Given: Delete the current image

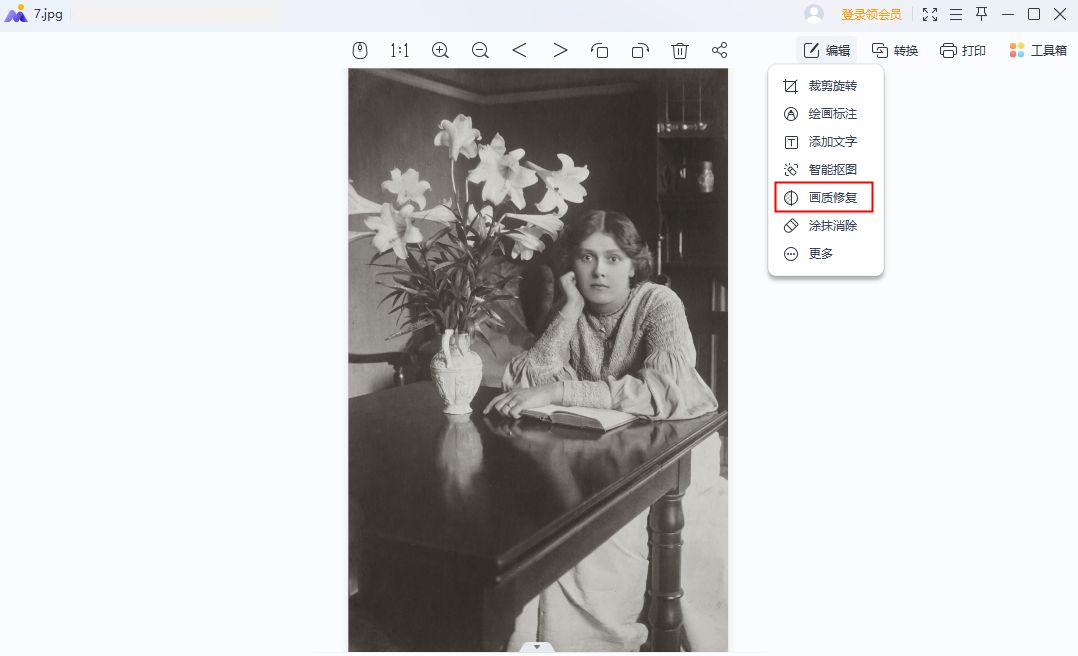Looking at the screenshot, I should pyautogui.click(x=680, y=50).
